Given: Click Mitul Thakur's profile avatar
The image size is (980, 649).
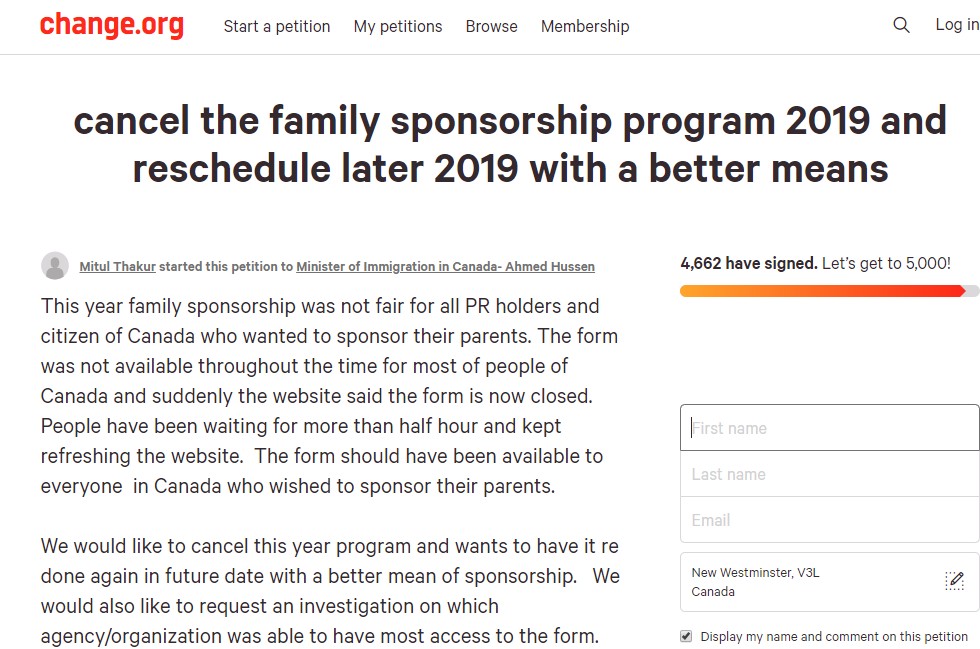Looking at the screenshot, I should [55, 266].
